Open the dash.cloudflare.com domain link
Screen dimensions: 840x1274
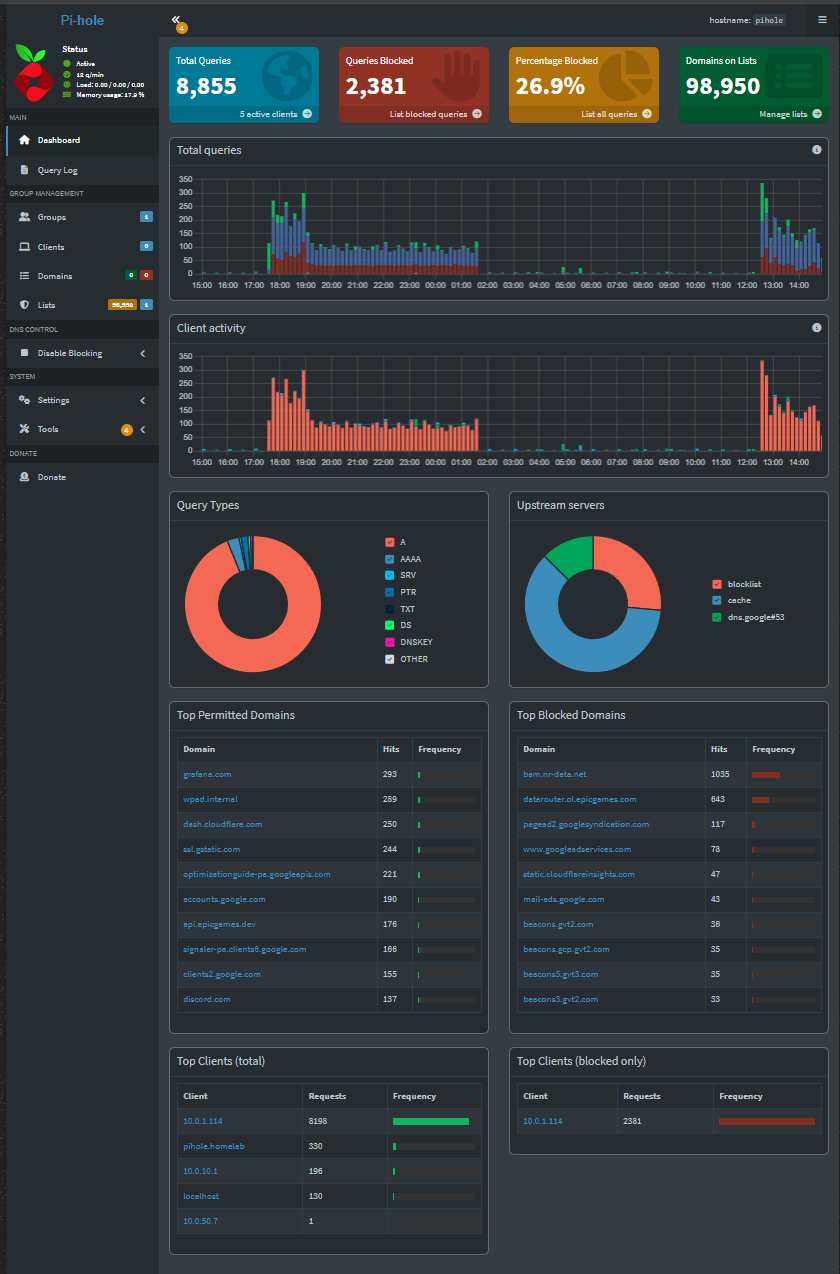(x=223, y=824)
